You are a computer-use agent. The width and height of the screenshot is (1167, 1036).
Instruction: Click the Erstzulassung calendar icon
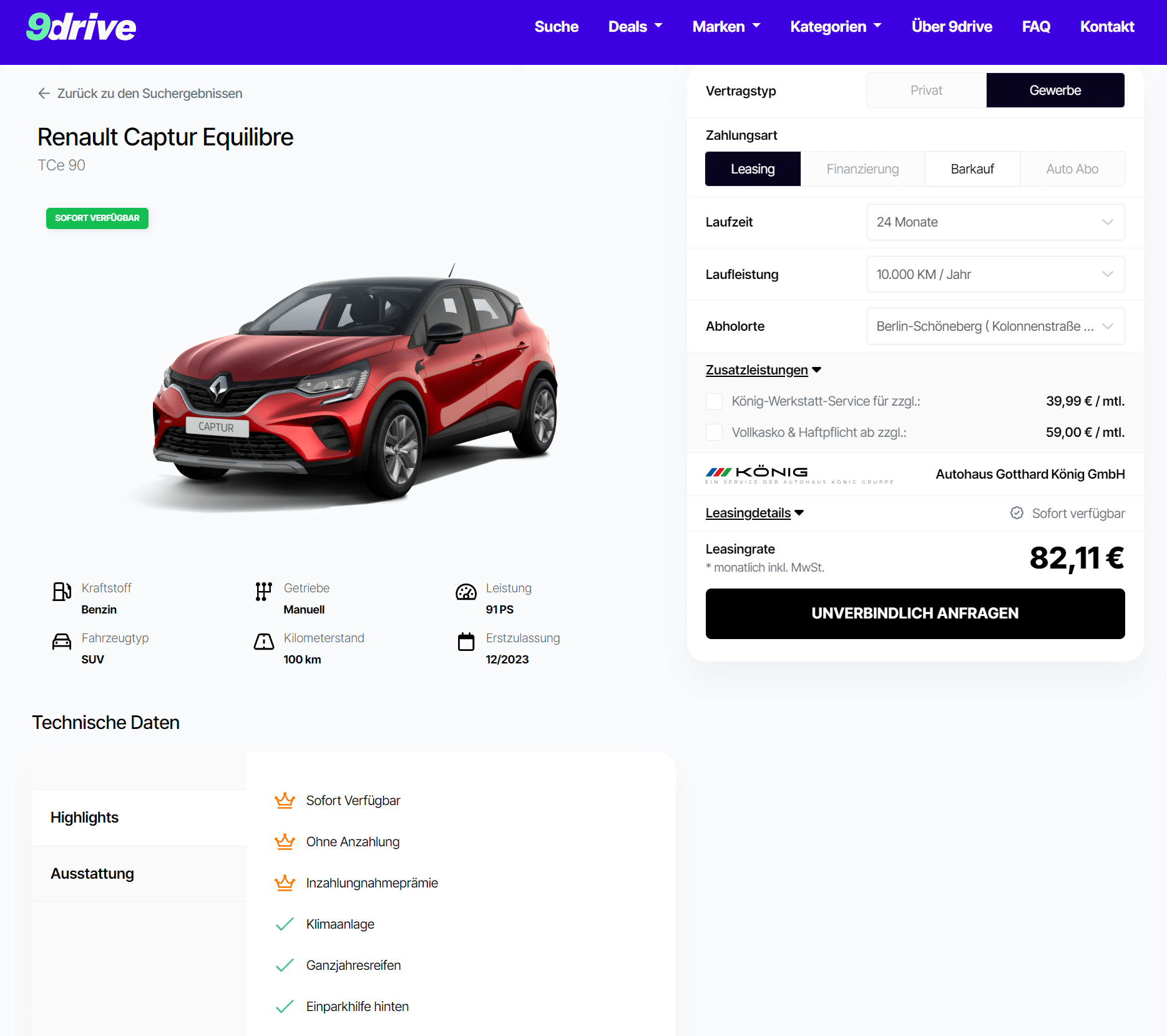[x=466, y=641]
